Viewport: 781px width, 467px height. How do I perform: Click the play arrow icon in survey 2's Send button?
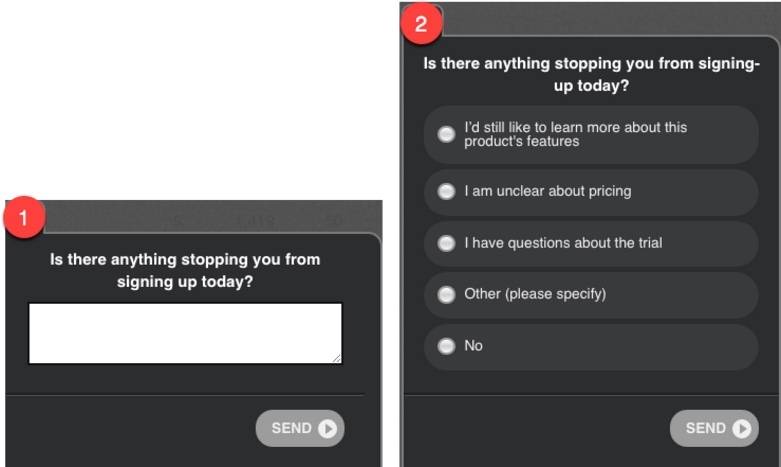pyautogui.click(x=742, y=428)
